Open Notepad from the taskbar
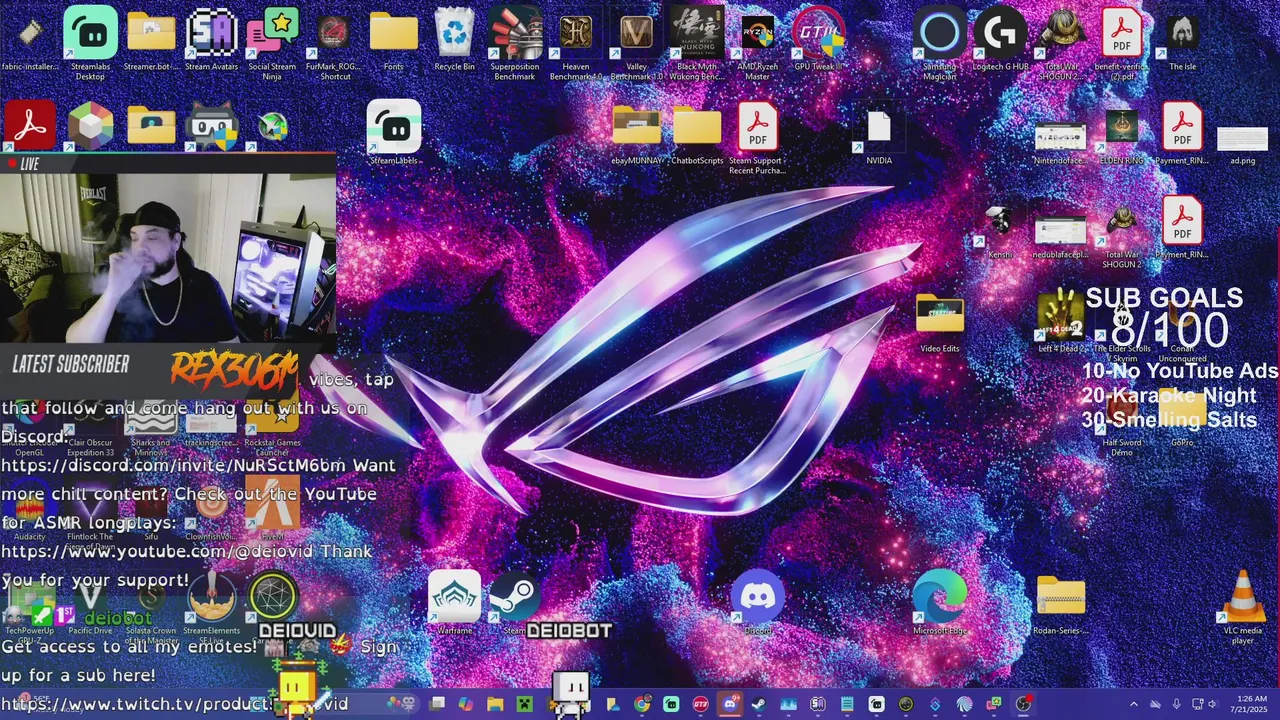 [847, 704]
